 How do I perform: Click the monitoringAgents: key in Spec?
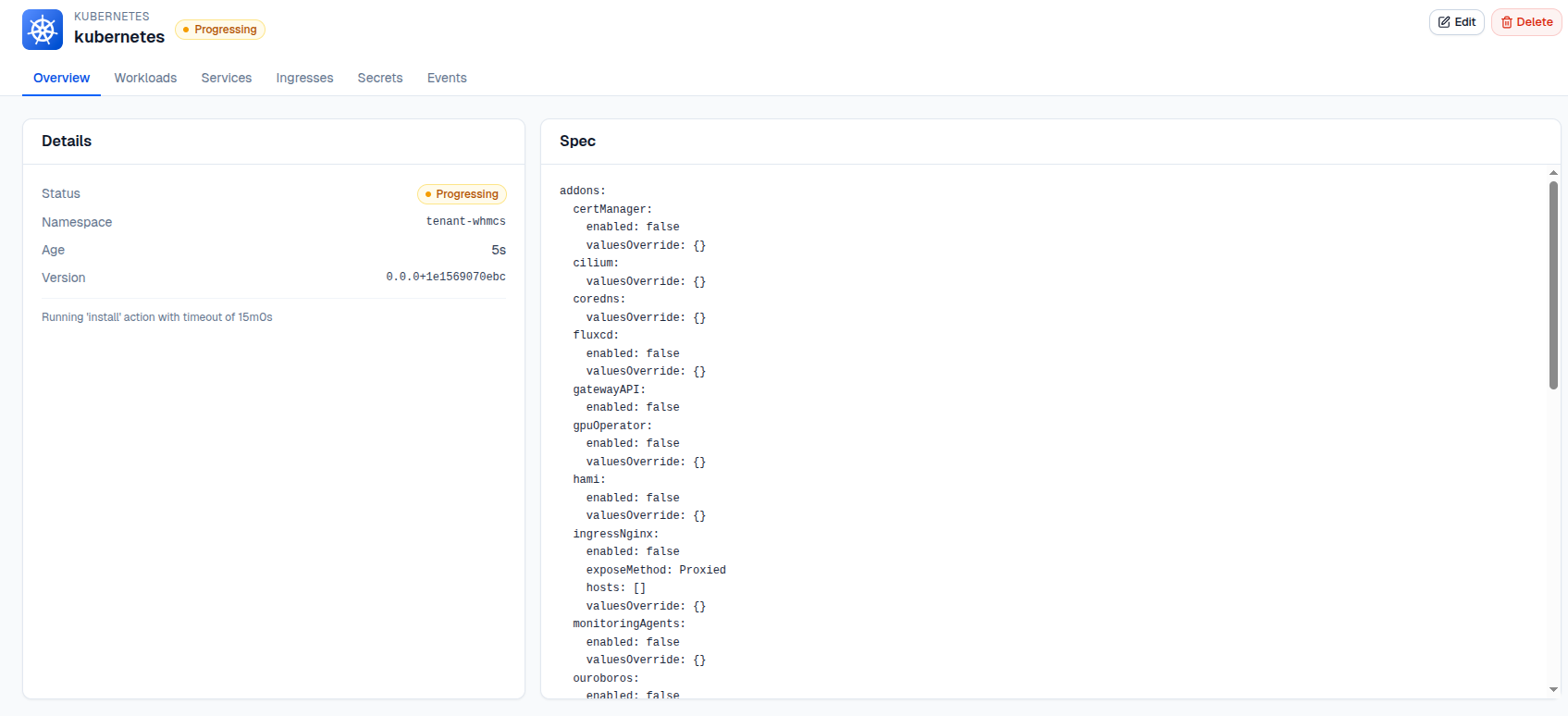pos(629,624)
